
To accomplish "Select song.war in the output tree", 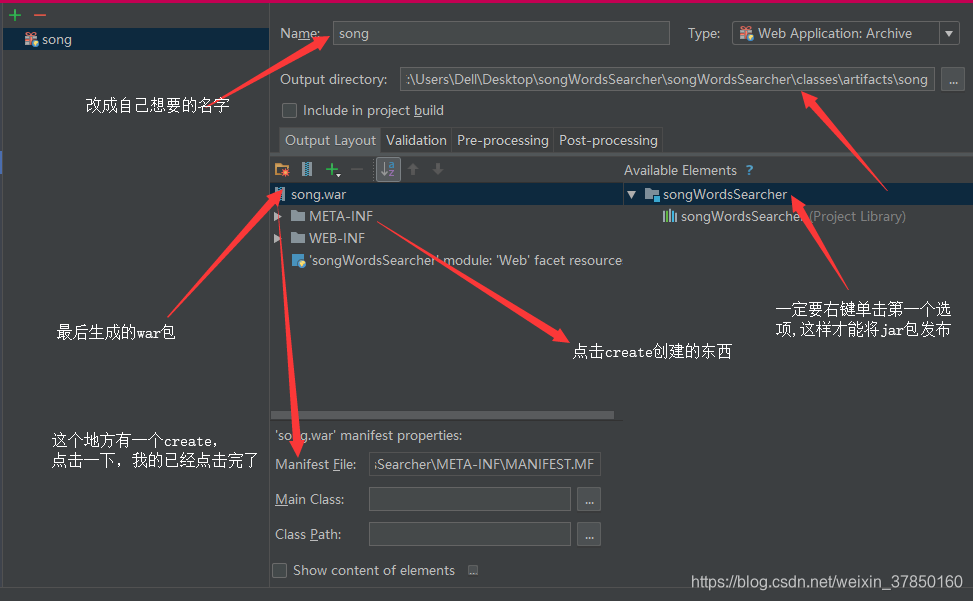I will coord(447,194).
